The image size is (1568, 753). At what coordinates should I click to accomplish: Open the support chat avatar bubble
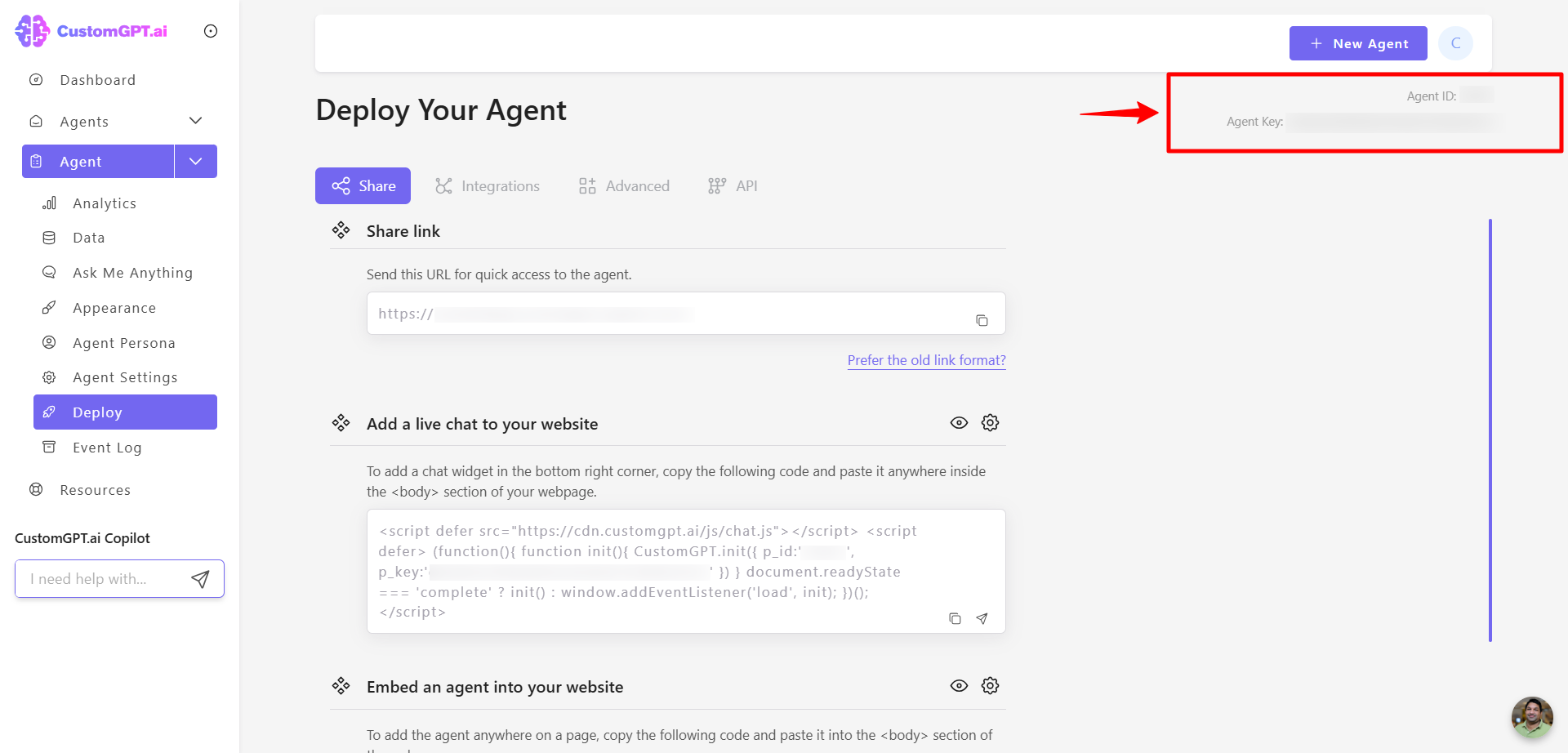pyautogui.click(x=1532, y=717)
